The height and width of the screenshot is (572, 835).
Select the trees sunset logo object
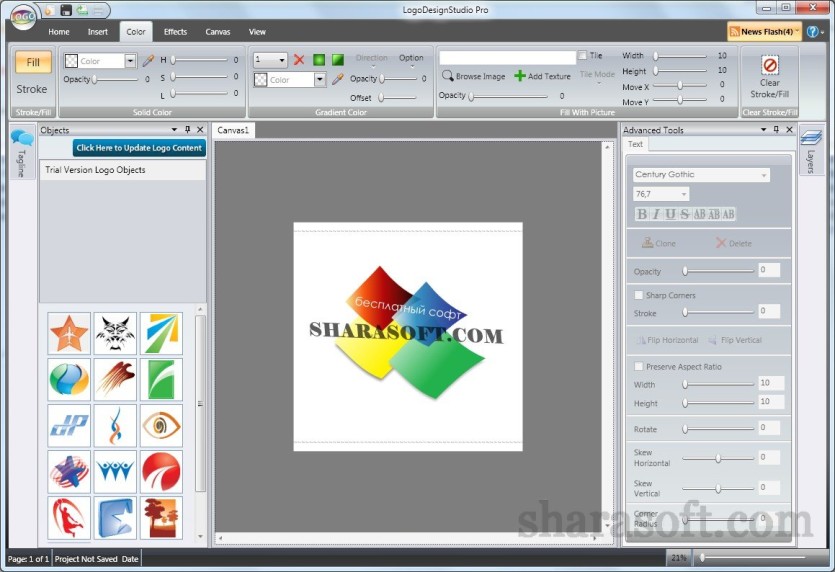pos(161,518)
